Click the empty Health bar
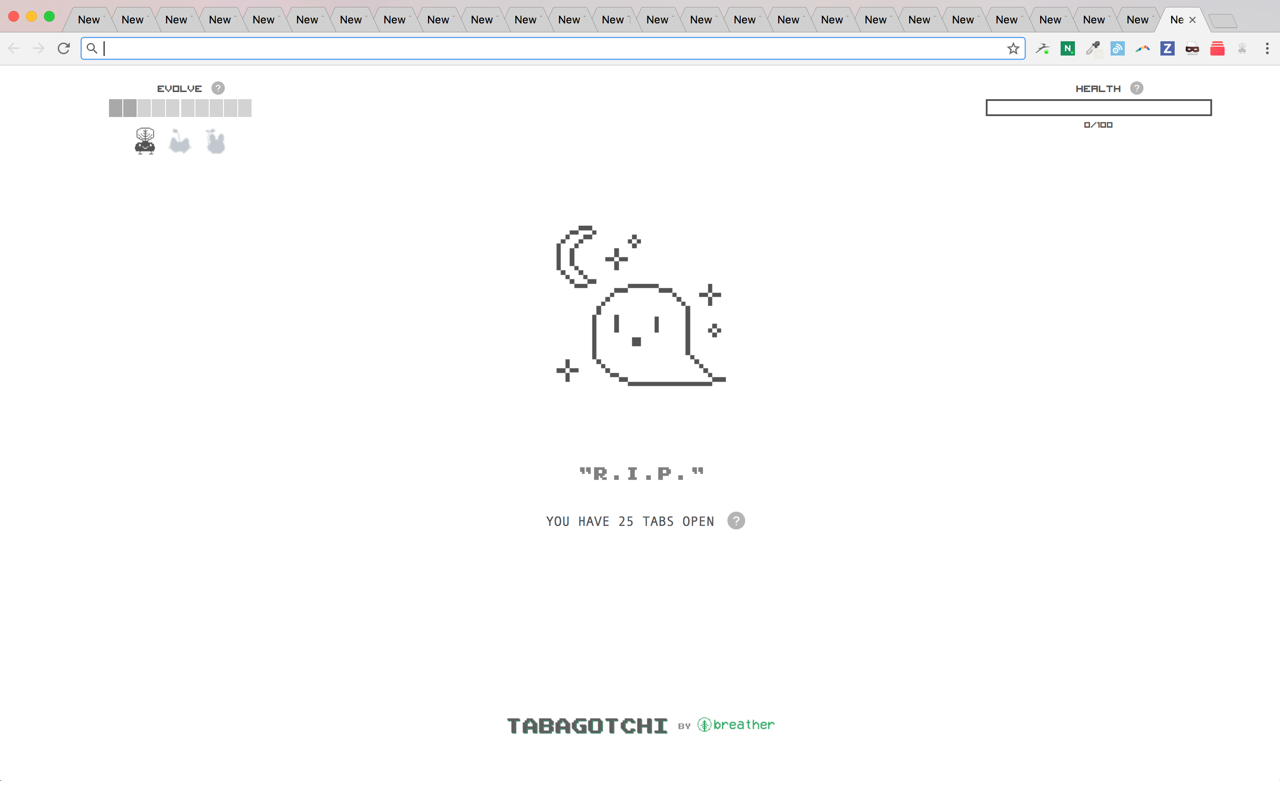The height and width of the screenshot is (800, 1280). point(1098,107)
